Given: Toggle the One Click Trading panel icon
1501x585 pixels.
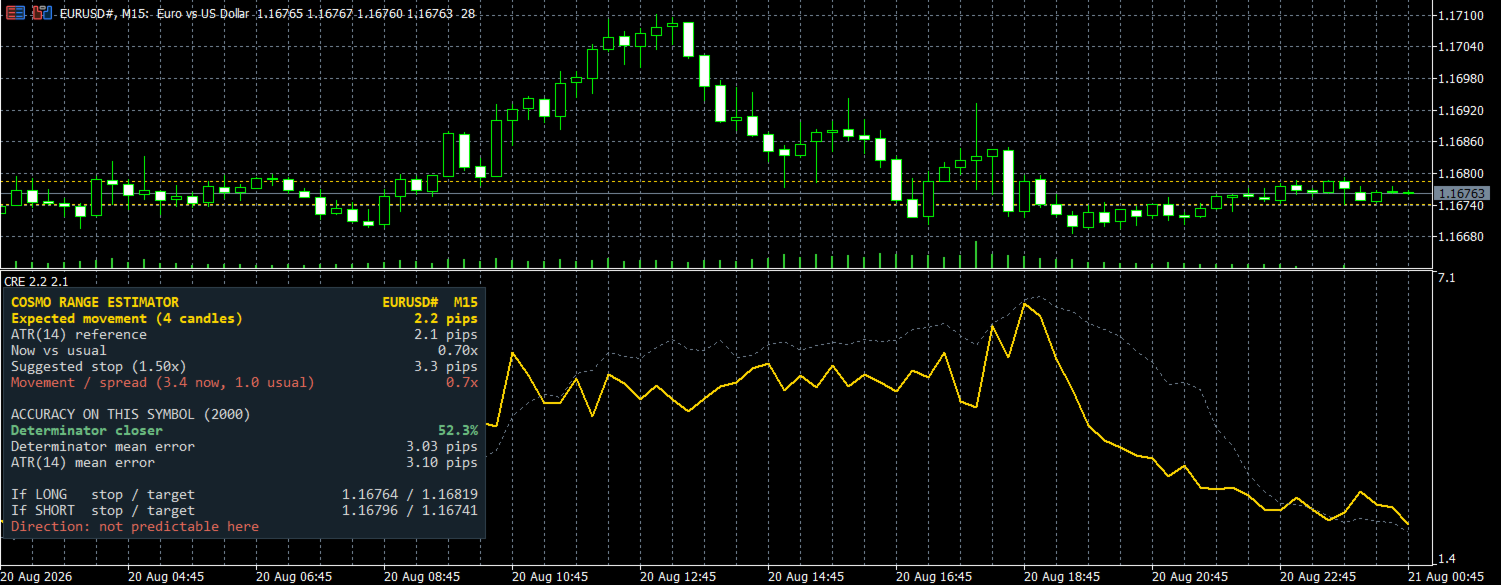Looking at the screenshot, I should pos(40,14).
